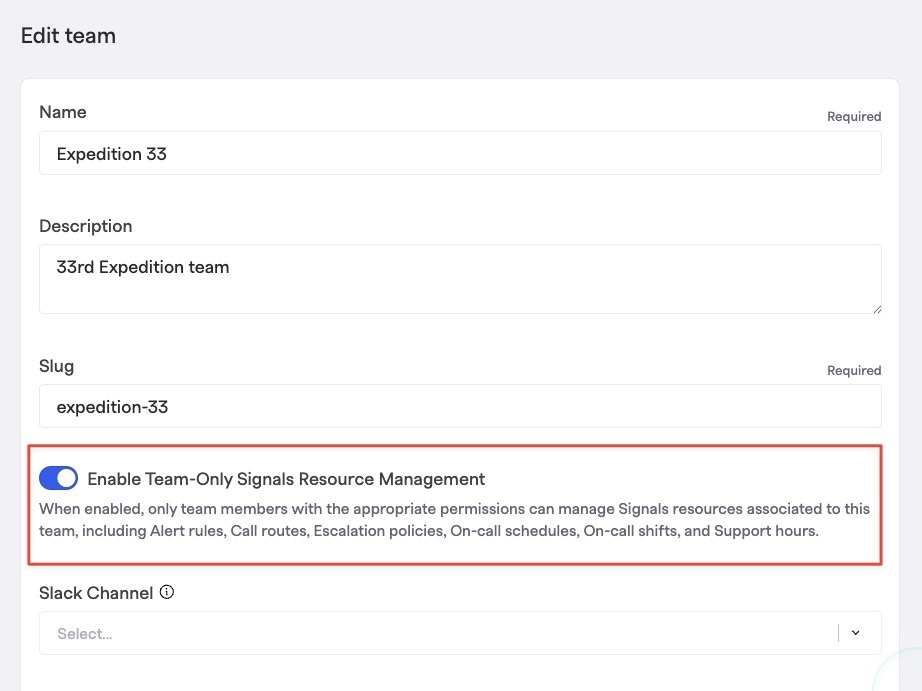
Task: Expand Slack Channel list with chevron arrow
Action: tap(856, 633)
